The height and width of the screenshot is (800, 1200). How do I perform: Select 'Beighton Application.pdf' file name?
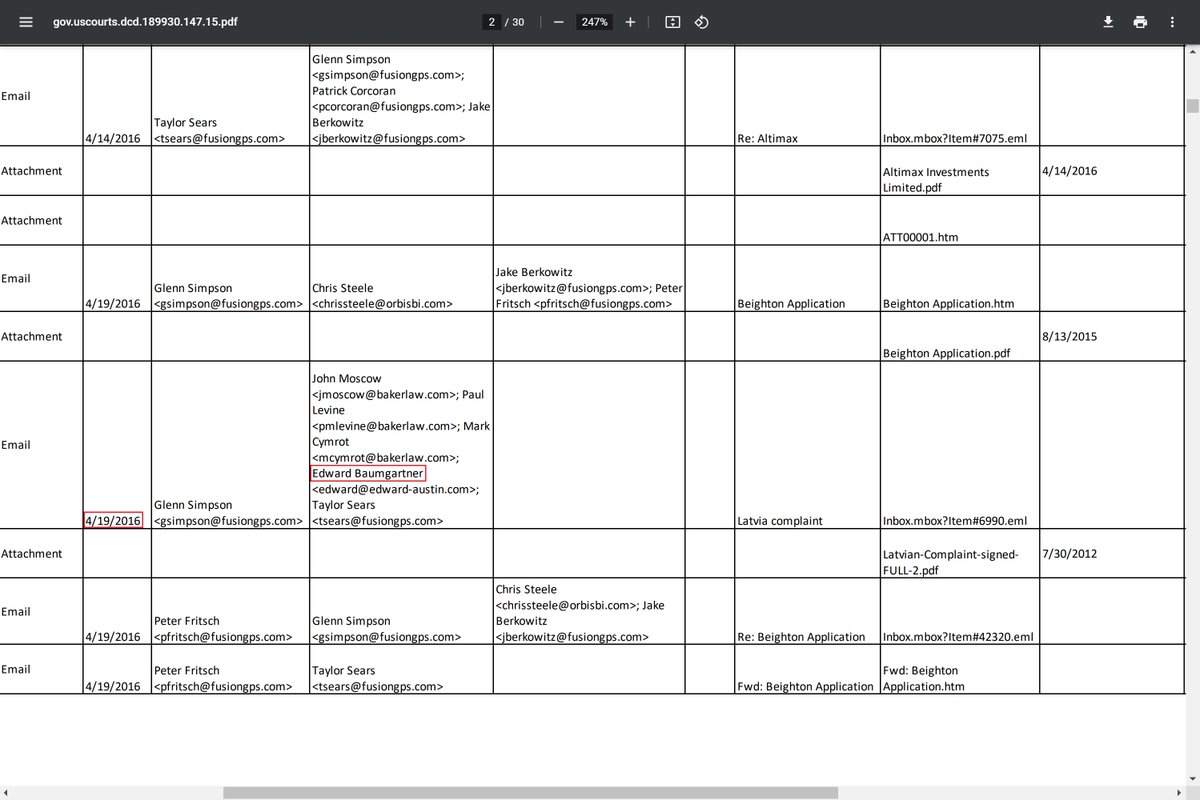tap(945, 354)
